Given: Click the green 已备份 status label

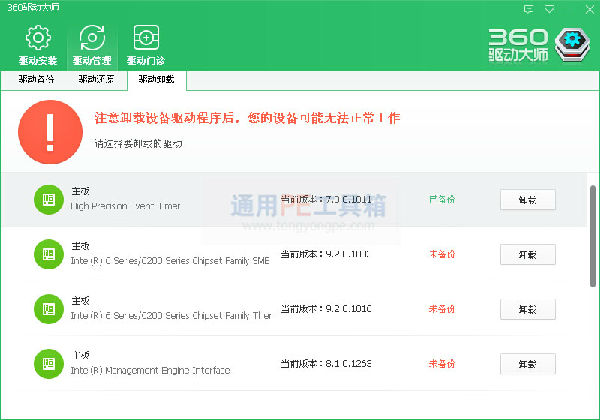Looking at the screenshot, I should point(442,199).
